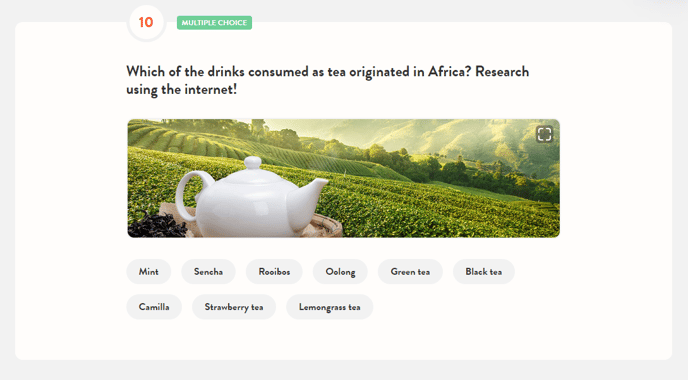Expand the tea plantation image to fullscreen

[544, 134]
